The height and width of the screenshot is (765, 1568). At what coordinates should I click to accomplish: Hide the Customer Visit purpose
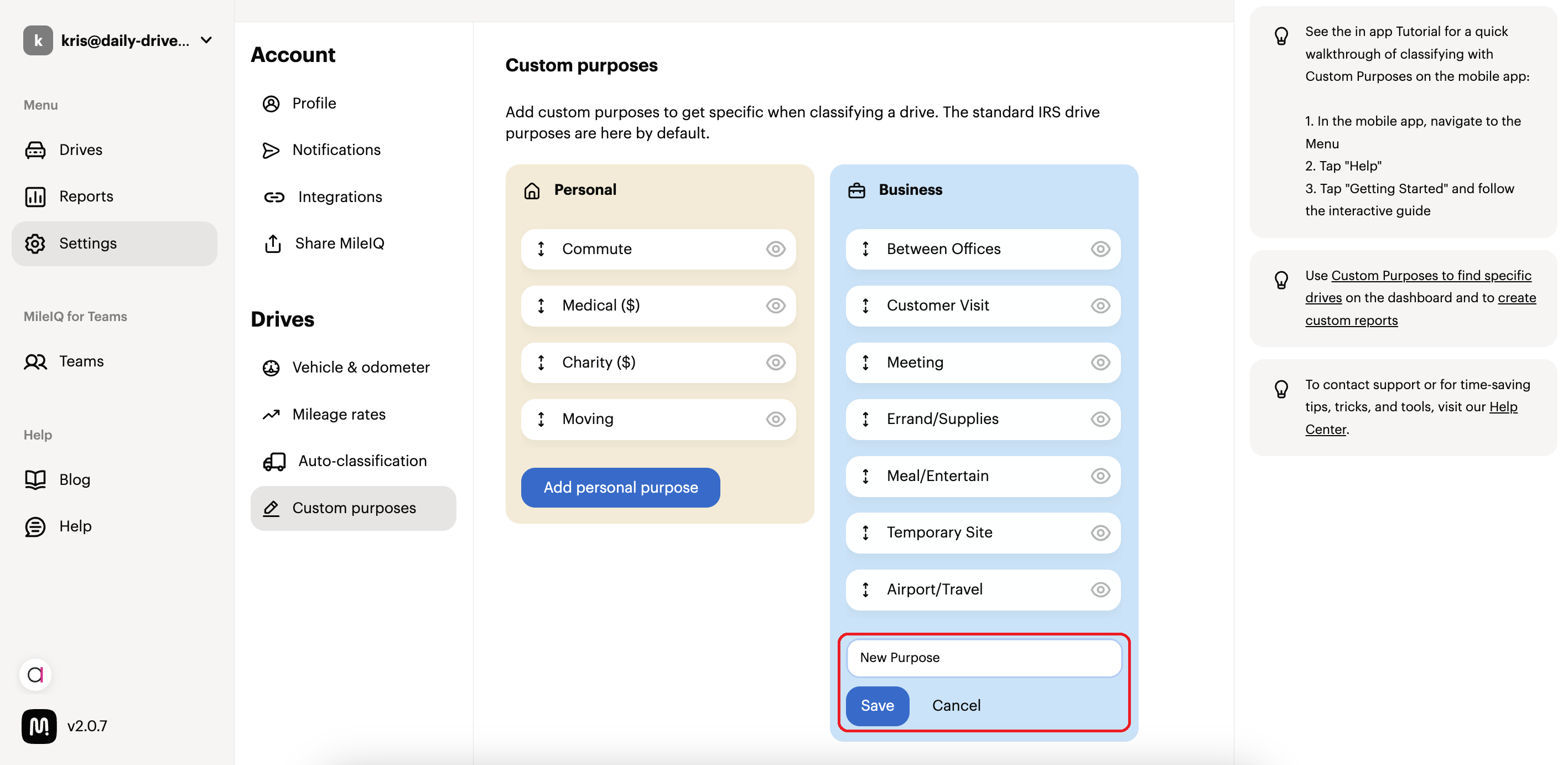(x=1100, y=306)
